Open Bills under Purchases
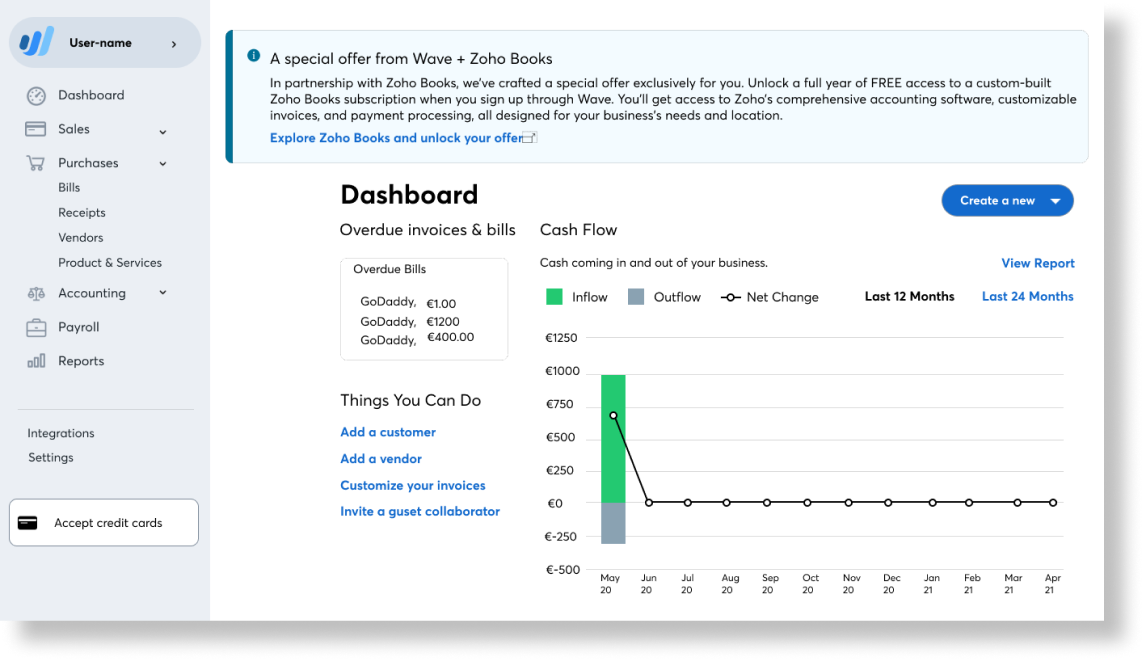The height and width of the screenshot is (661, 1144). [x=69, y=188]
